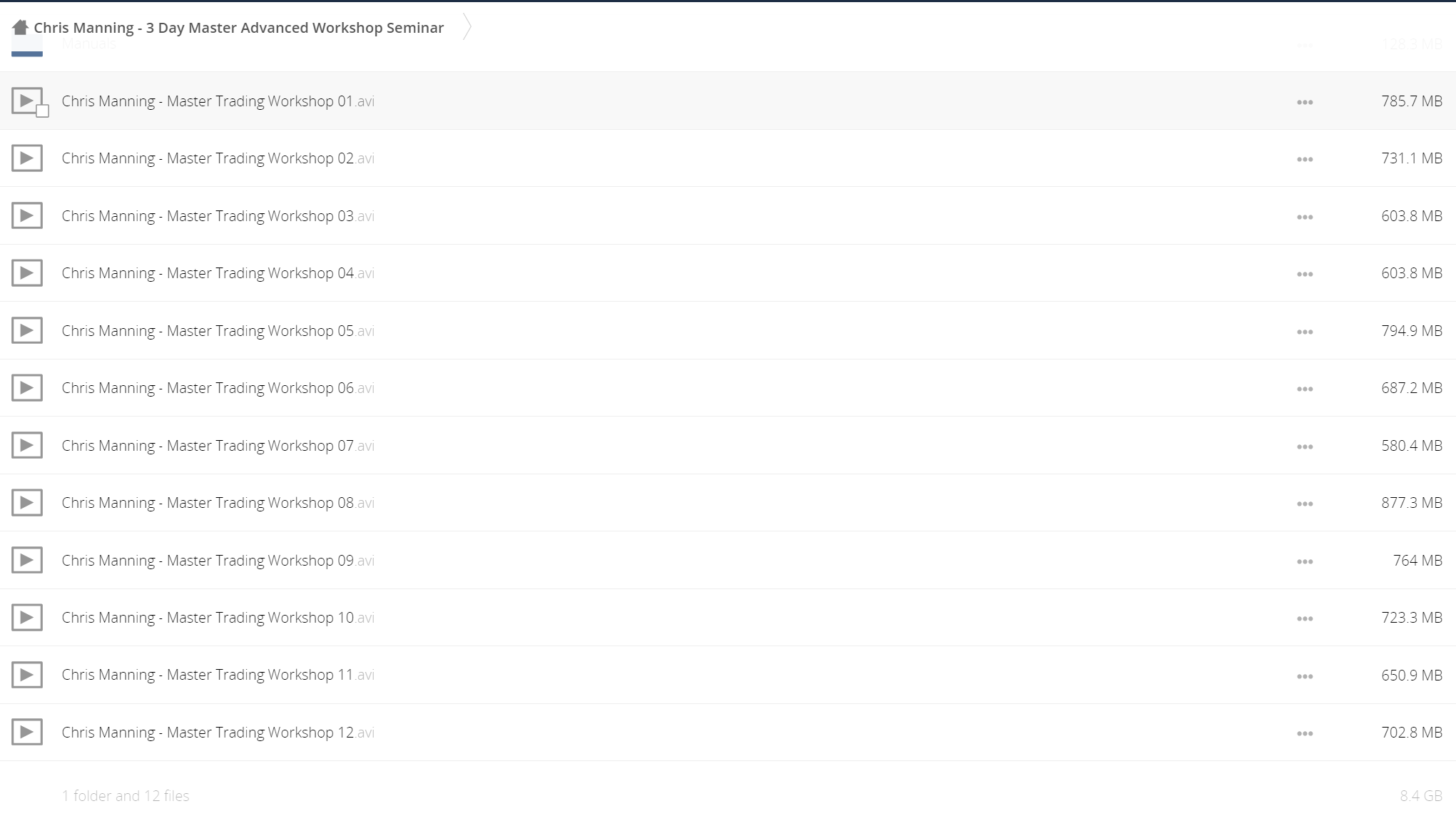The image size is (1456, 821).
Task: Open the more options menu for Workshop 08.avi
Action: (1305, 504)
